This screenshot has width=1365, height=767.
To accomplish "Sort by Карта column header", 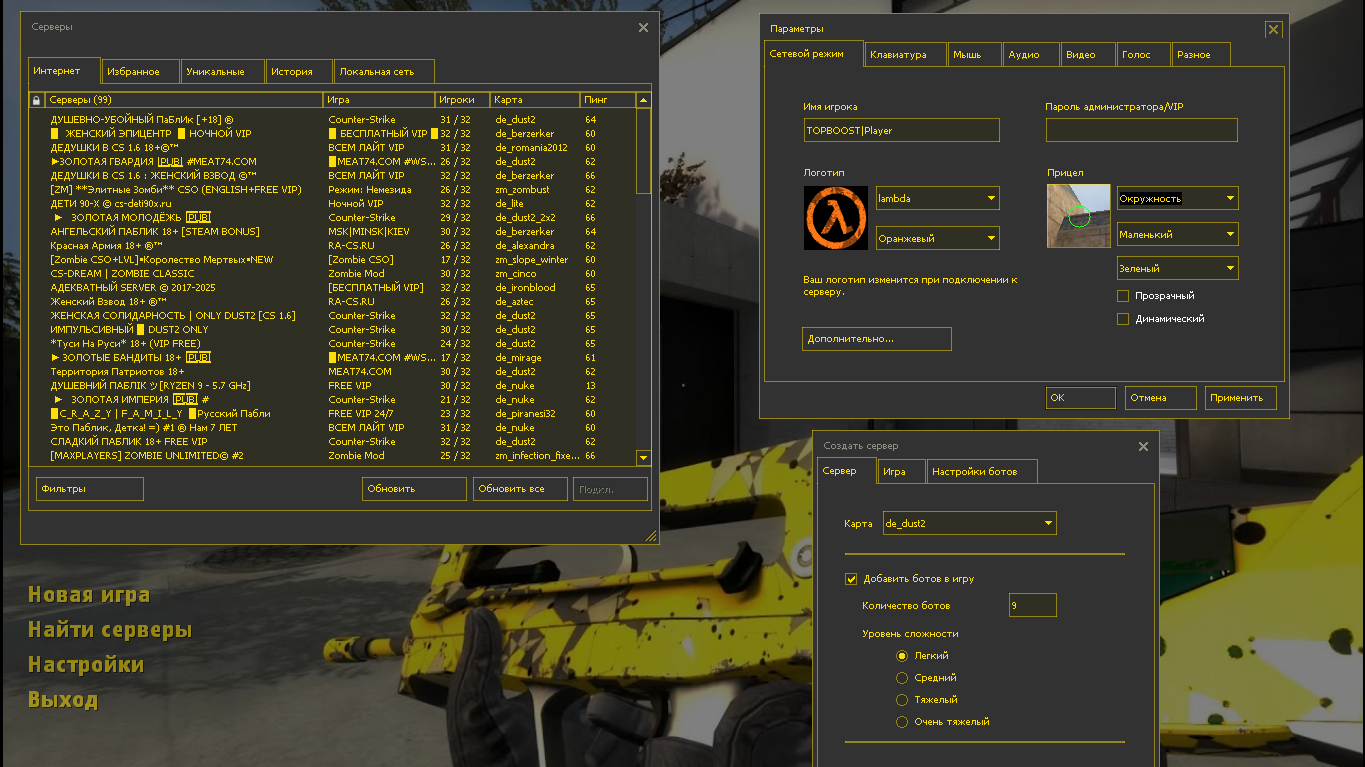I will pos(535,100).
